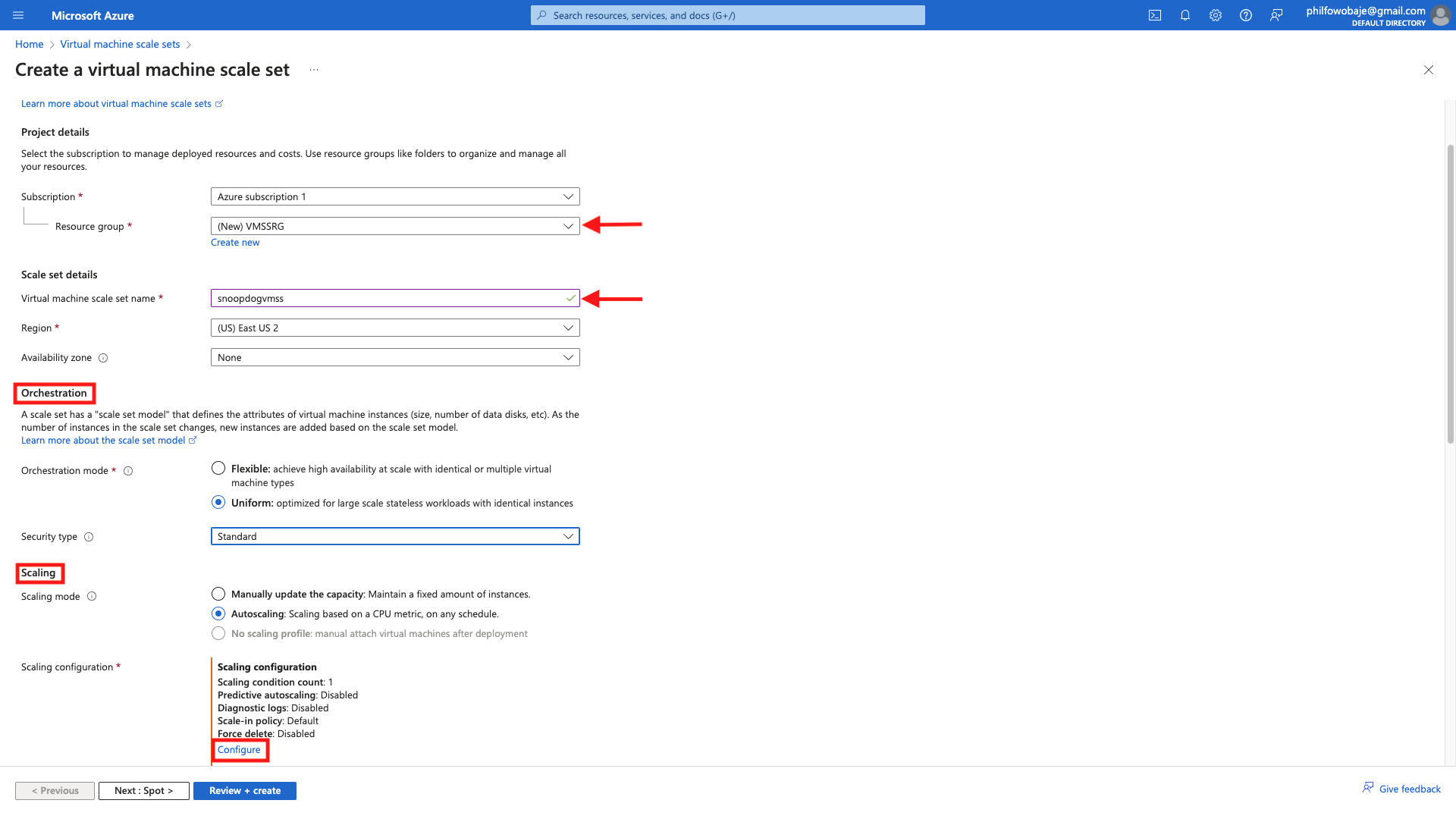Open the help question mark icon

tap(1246, 15)
